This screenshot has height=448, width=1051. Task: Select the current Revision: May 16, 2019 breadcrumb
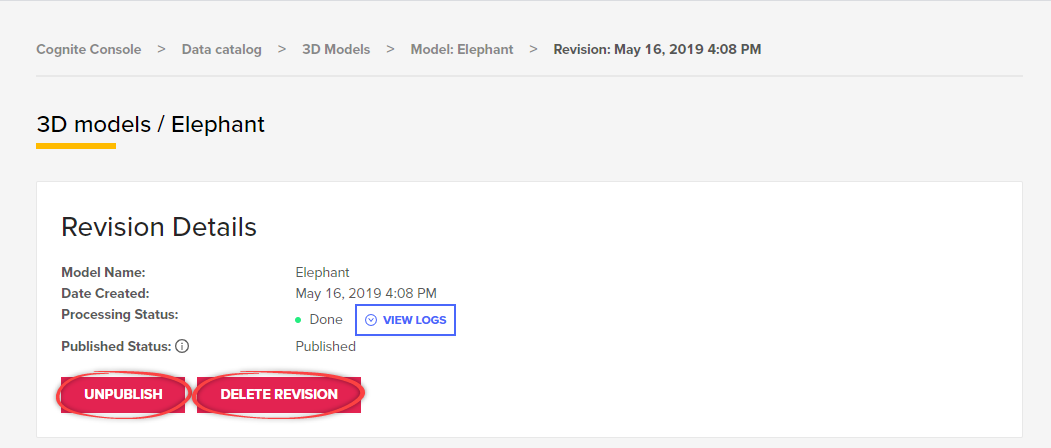(x=657, y=50)
